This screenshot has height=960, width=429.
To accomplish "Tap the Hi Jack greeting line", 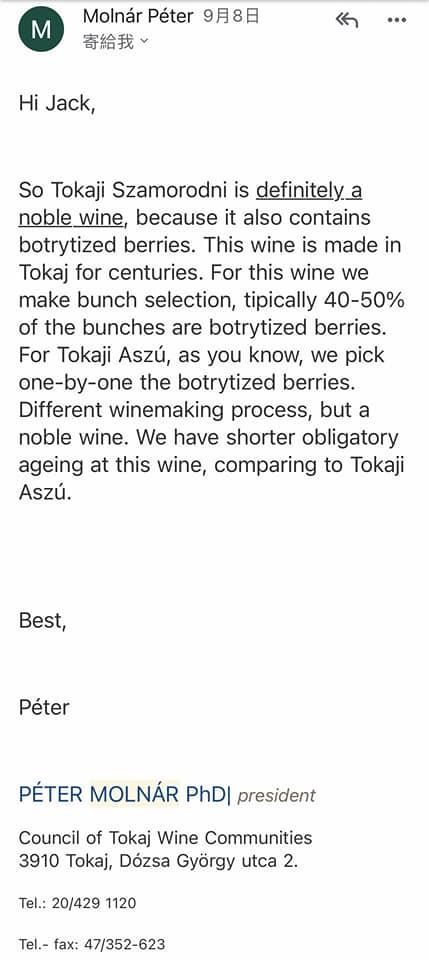I will pyautogui.click(x=57, y=103).
